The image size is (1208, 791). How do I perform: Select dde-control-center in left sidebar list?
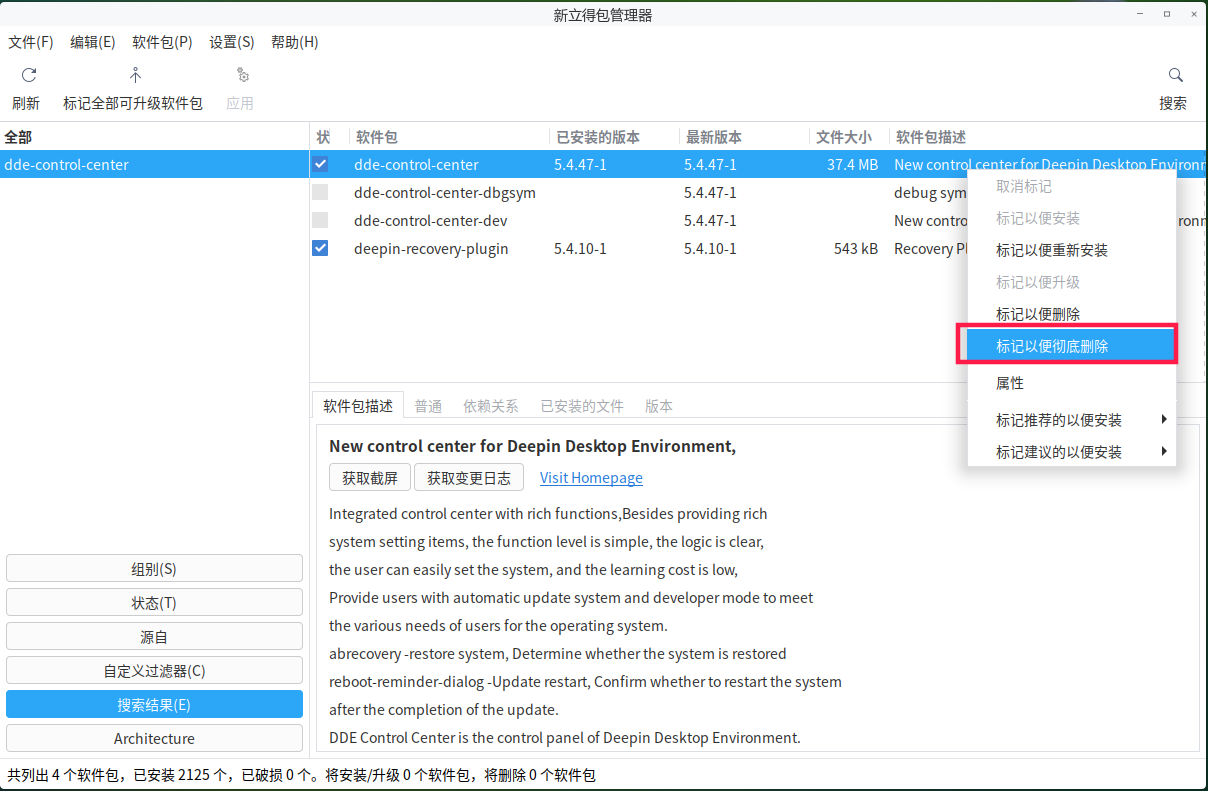tap(154, 164)
